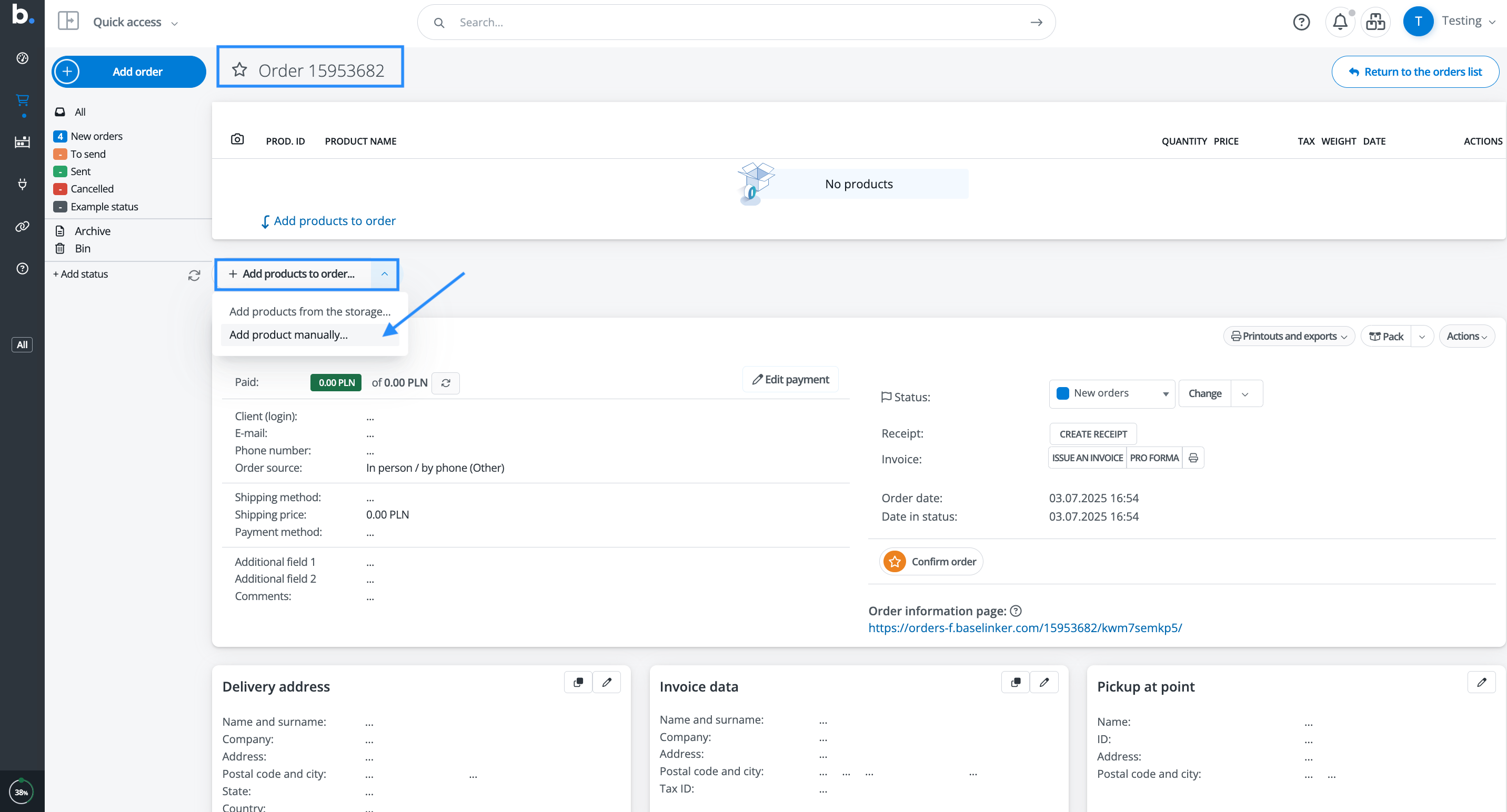The width and height of the screenshot is (1507, 812).
Task: Click into the Search field
Action: pos(737,22)
